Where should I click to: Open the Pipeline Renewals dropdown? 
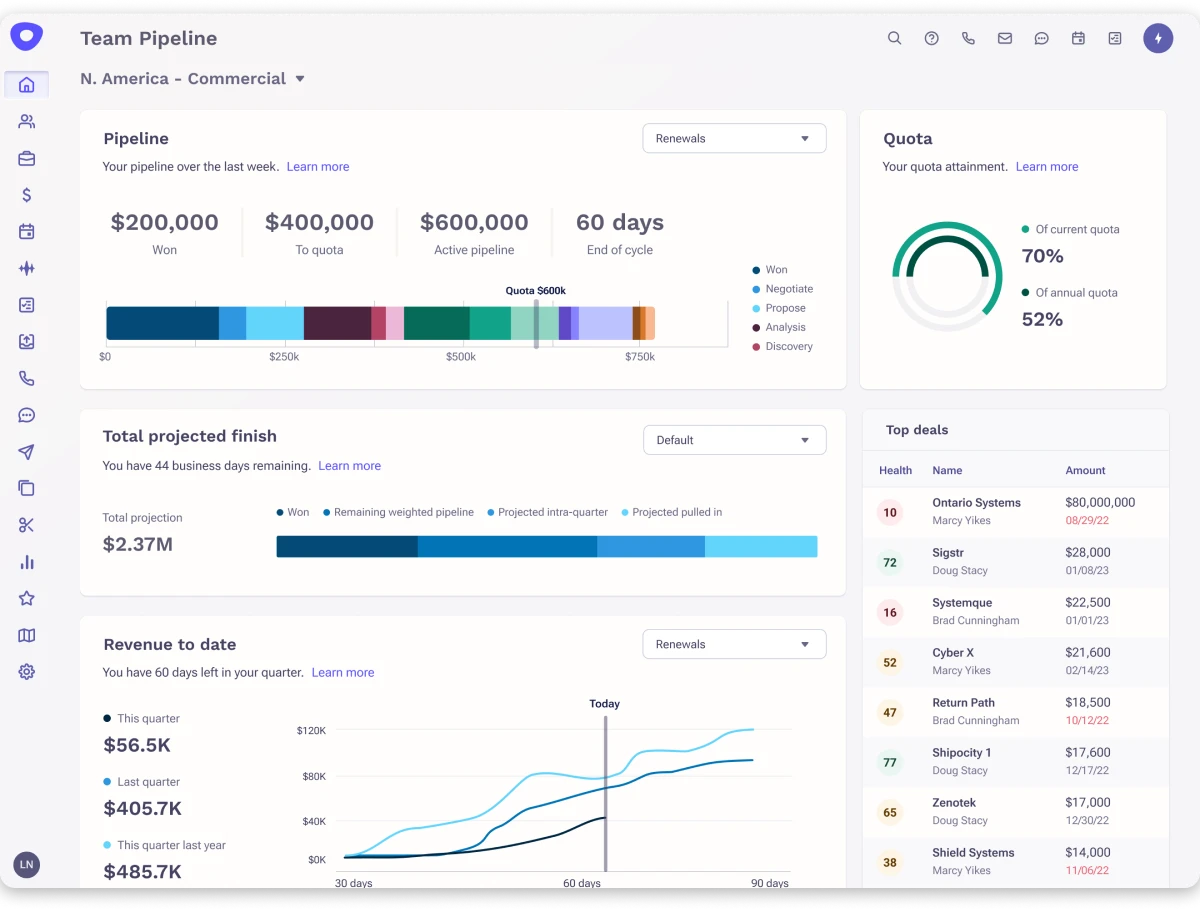click(734, 138)
